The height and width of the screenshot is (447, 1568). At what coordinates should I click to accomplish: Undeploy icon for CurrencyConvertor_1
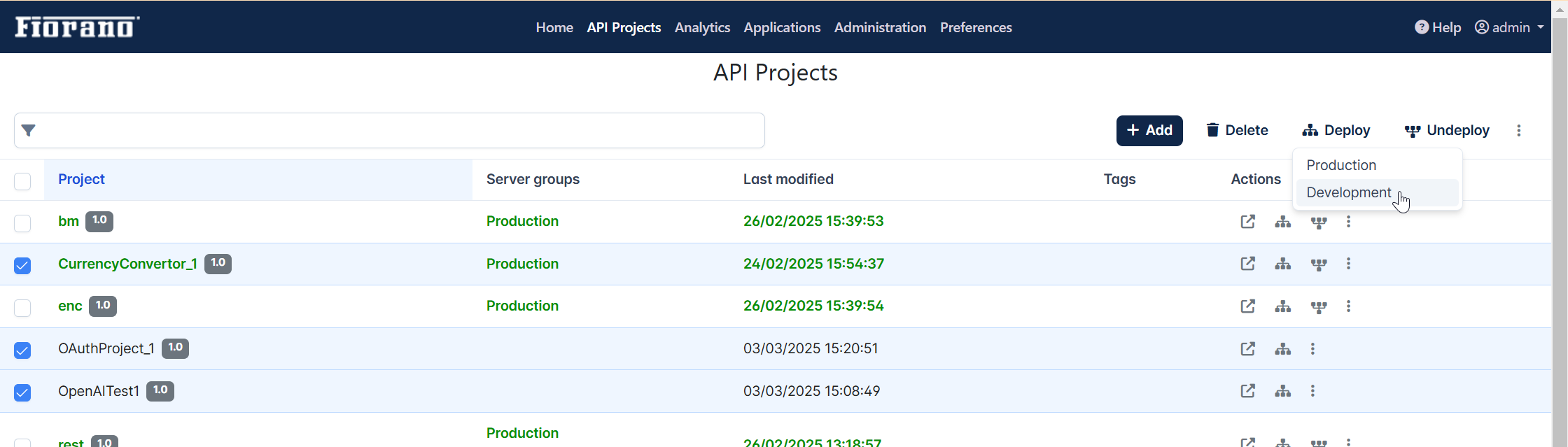[1319, 264]
